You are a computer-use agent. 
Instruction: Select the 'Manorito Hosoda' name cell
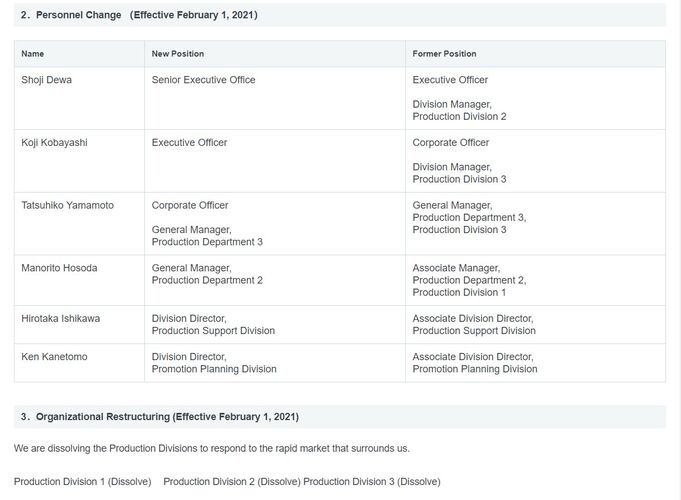pyautogui.click(x=59, y=268)
